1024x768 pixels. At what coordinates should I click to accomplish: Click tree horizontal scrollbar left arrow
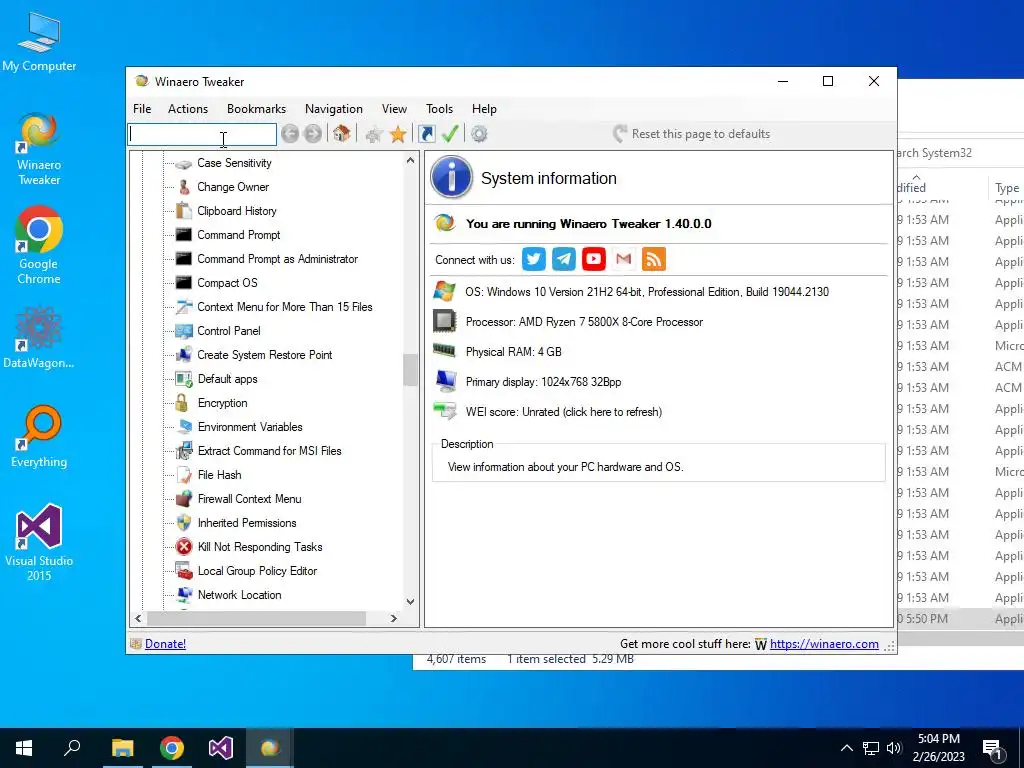(x=138, y=618)
